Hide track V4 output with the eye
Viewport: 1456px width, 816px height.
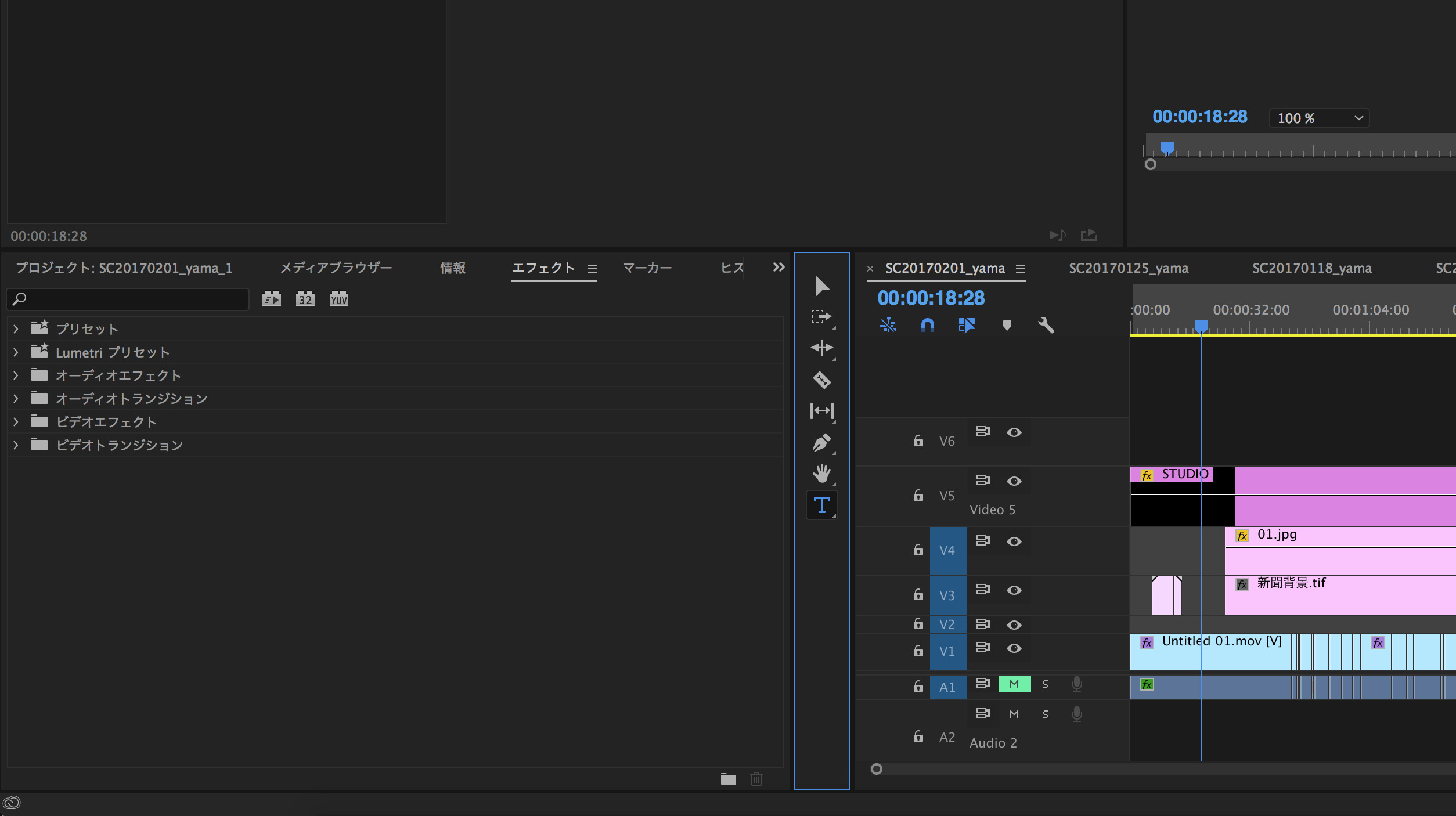(1014, 541)
